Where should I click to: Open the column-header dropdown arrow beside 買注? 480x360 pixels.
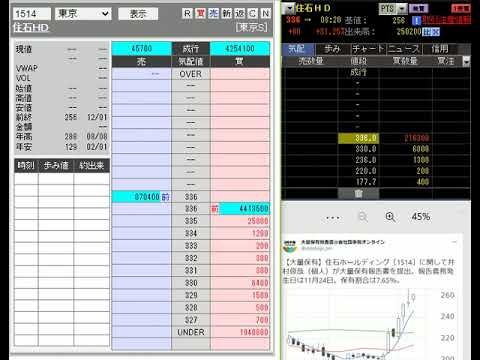tap(466, 61)
